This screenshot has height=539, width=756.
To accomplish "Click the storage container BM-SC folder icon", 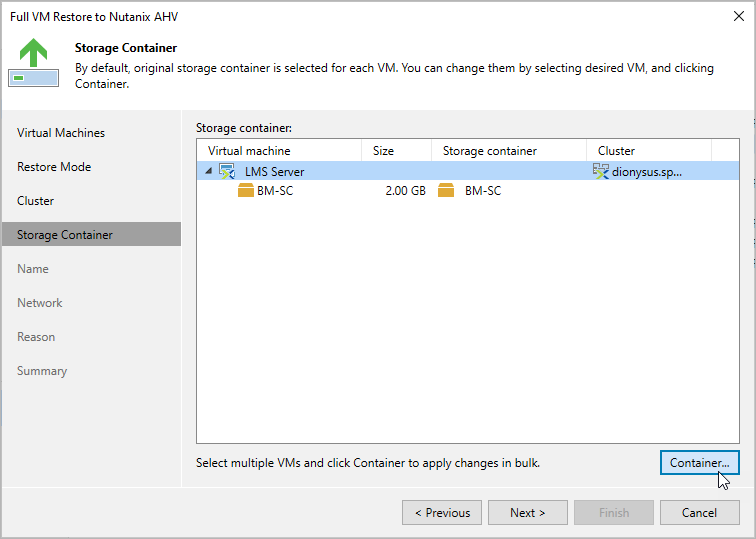I will coord(446,191).
